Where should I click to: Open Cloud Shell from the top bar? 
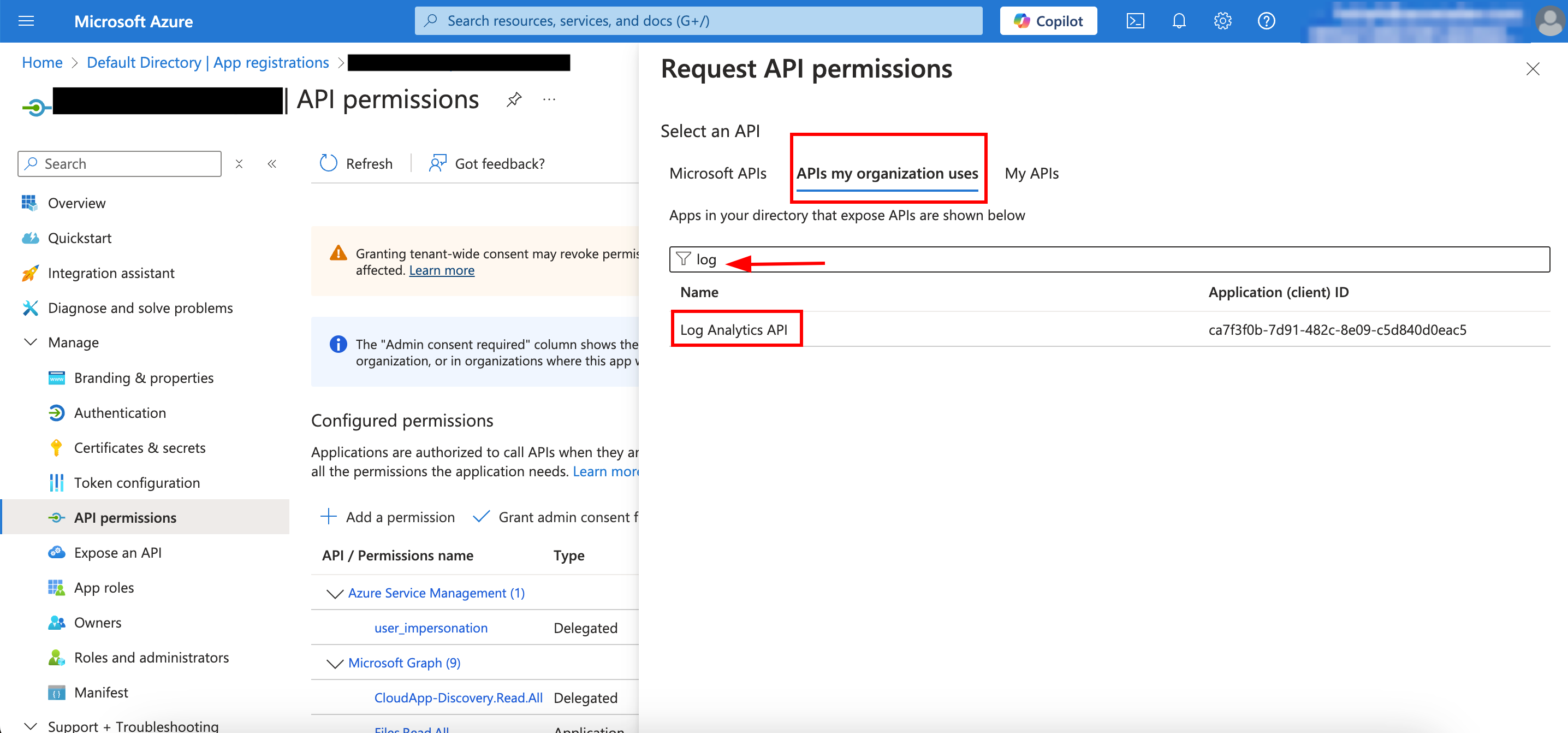pos(1135,21)
